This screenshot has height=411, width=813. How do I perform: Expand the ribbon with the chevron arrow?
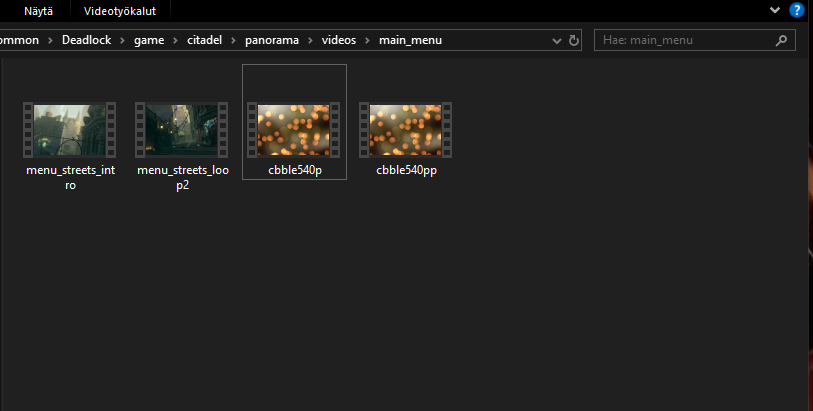click(775, 10)
